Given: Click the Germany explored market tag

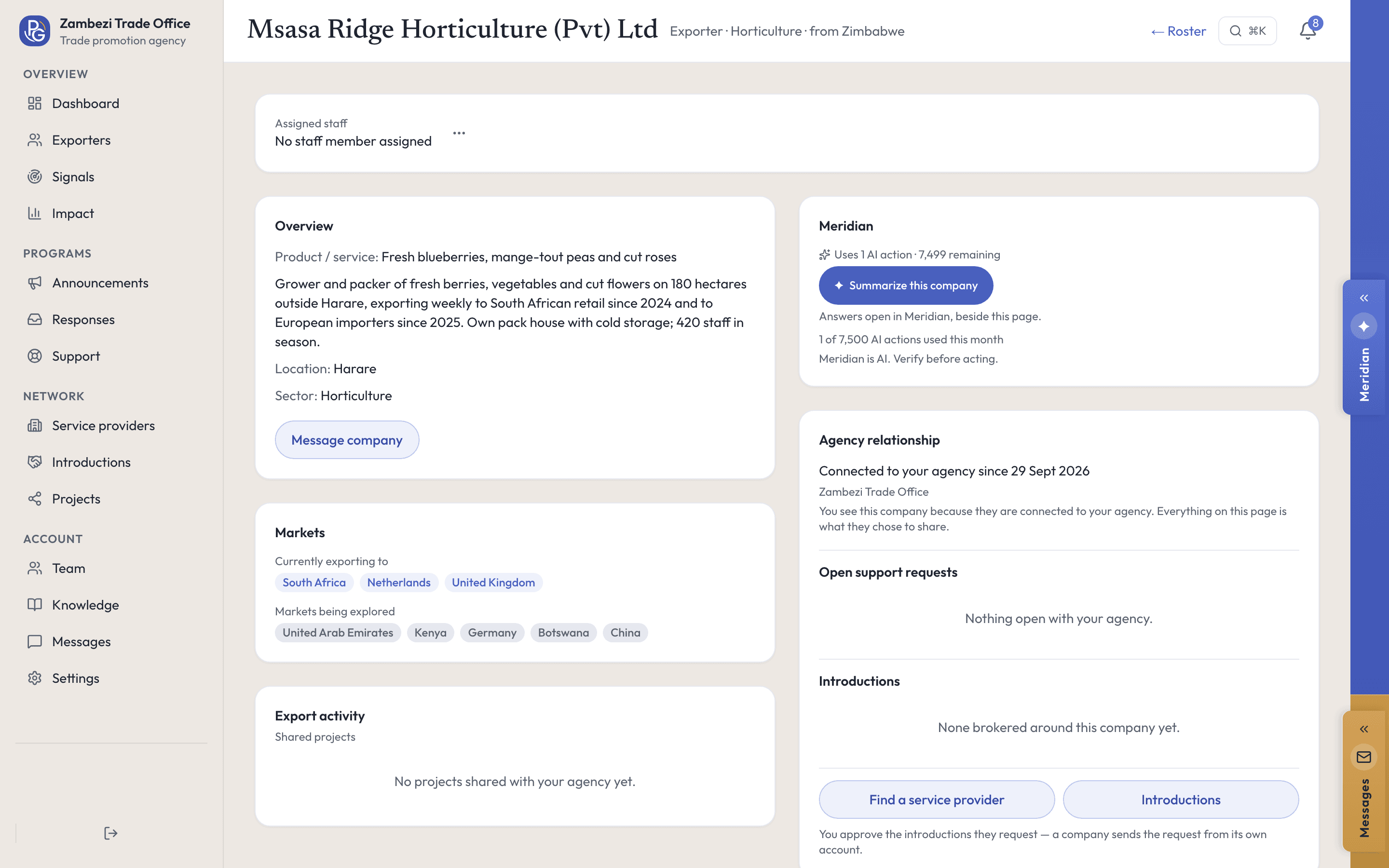Looking at the screenshot, I should coord(492,633).
